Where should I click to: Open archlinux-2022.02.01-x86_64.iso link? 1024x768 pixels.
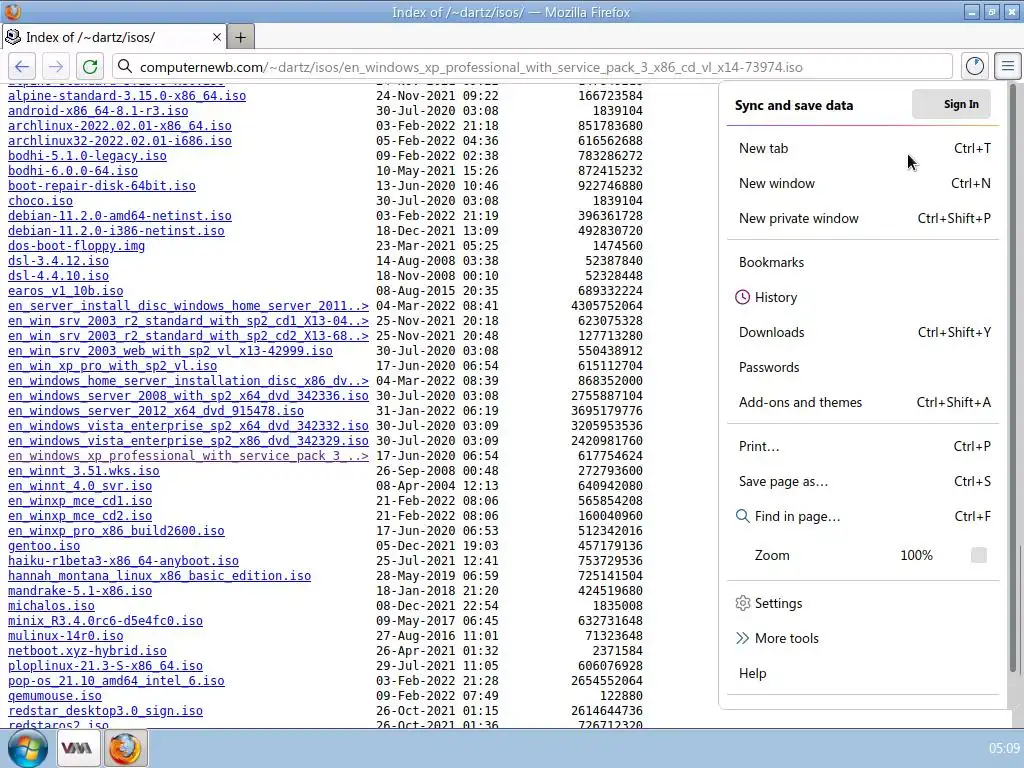[x=120, y=126]
